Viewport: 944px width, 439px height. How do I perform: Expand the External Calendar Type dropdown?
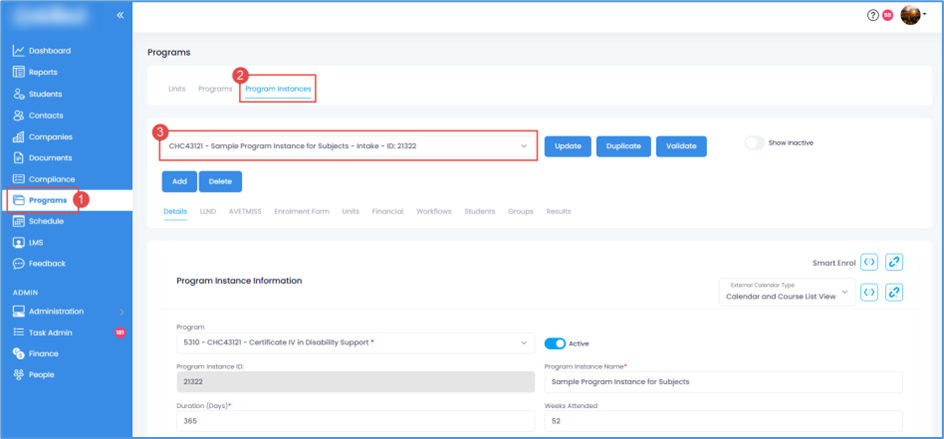point(786,292)
